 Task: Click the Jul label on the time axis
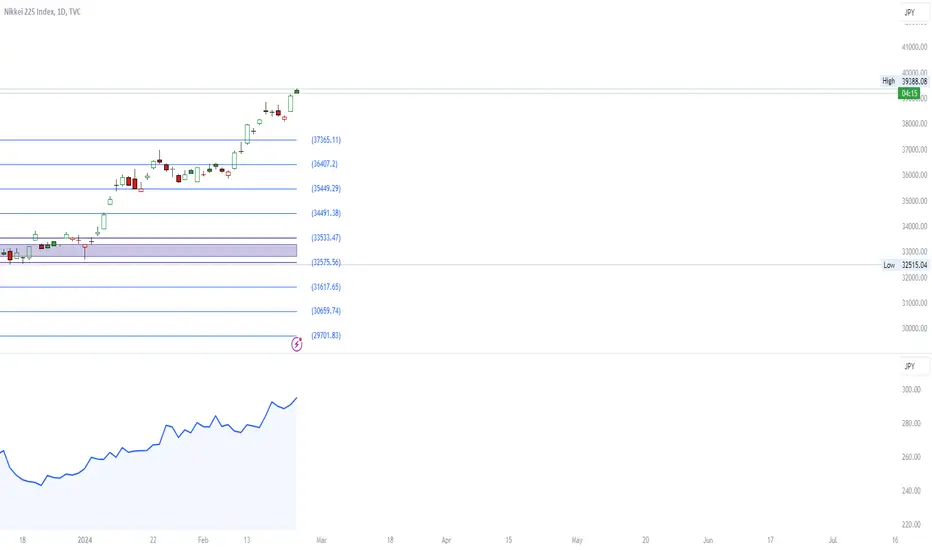(833, 540)
